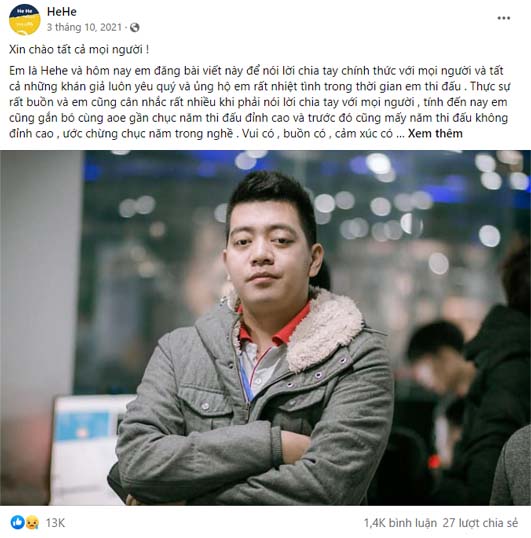Click the sad face reaction icon
This screenshot has width=531, height=538.
coord(32,522)
